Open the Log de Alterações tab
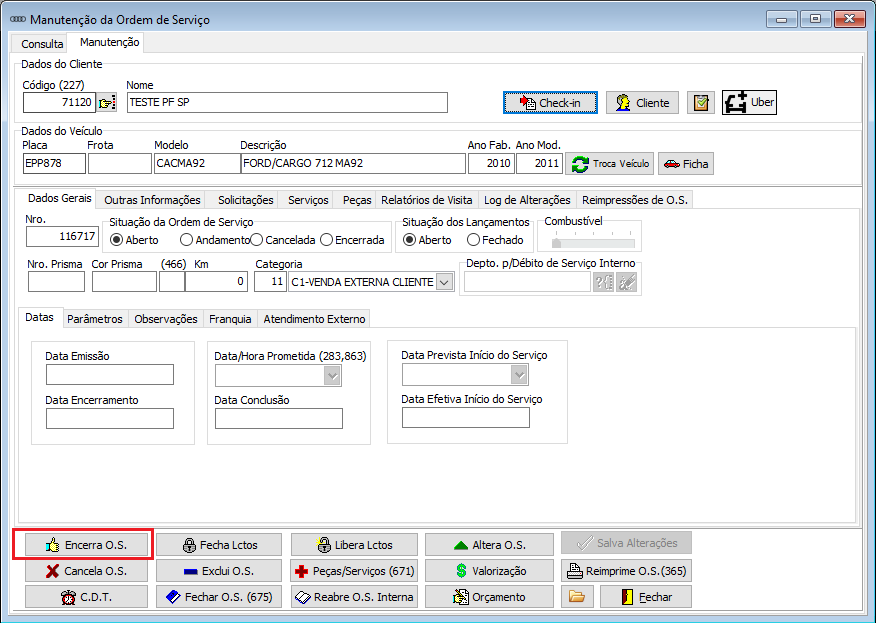Screen dimensions: 876x627 (x=527, y=200)
